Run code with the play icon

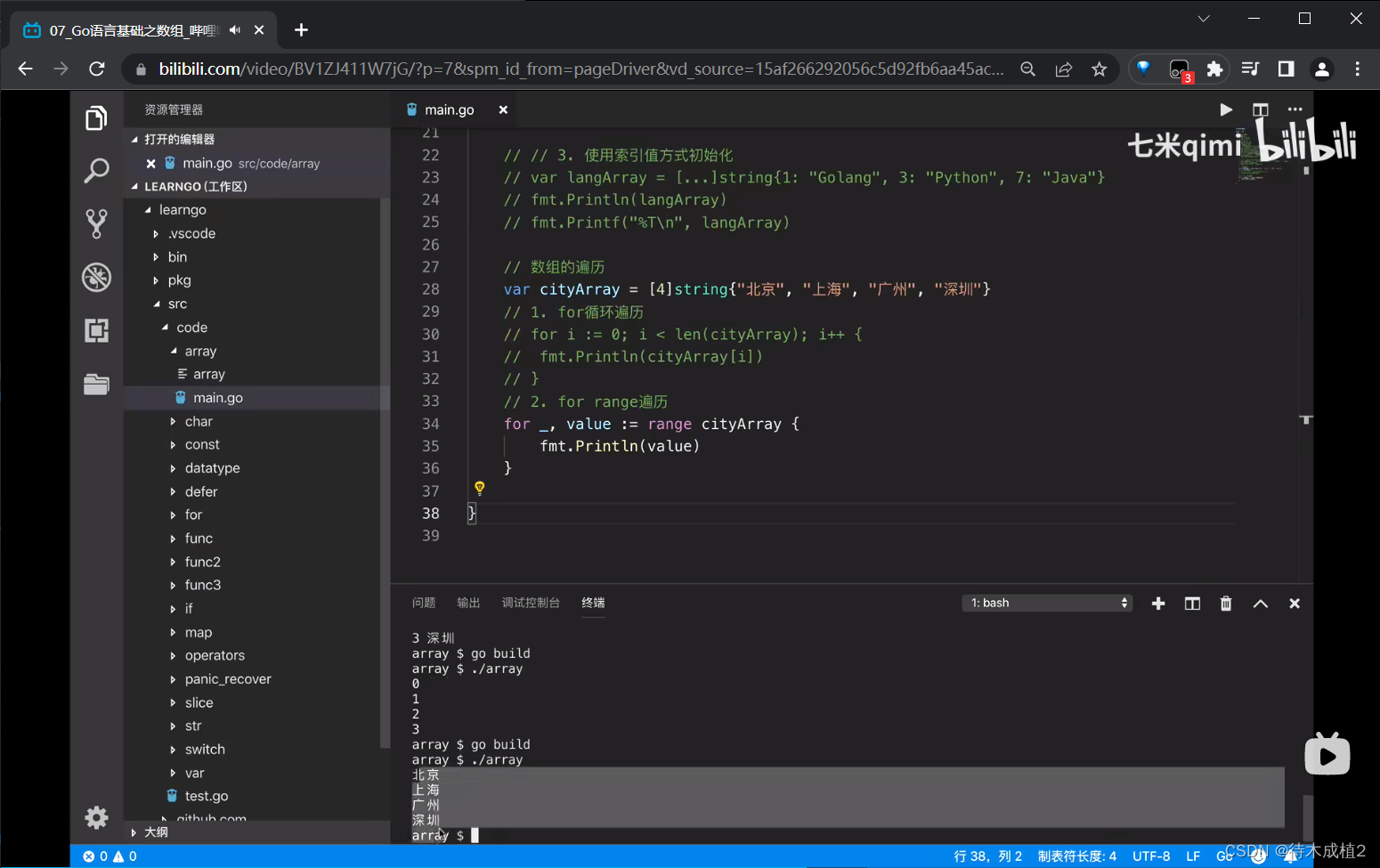(1226, 110)
